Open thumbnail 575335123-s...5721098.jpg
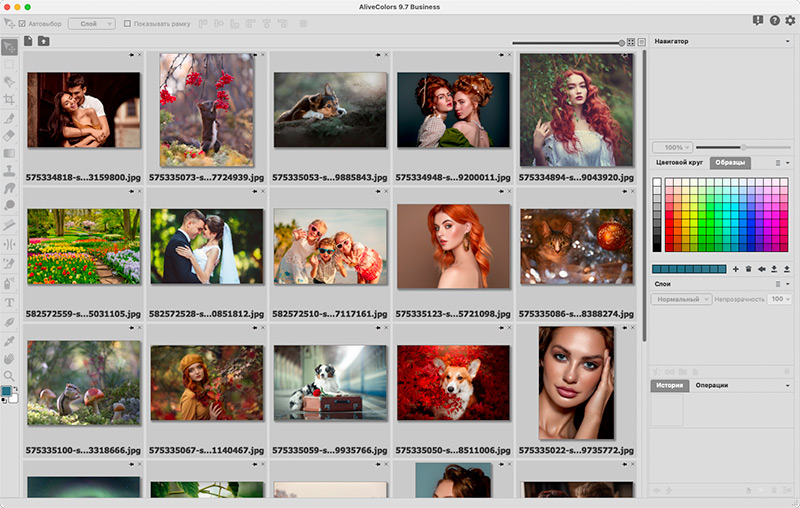Image resolution: width=800 pixels, height=508 pixels. (x=453, y=246)
